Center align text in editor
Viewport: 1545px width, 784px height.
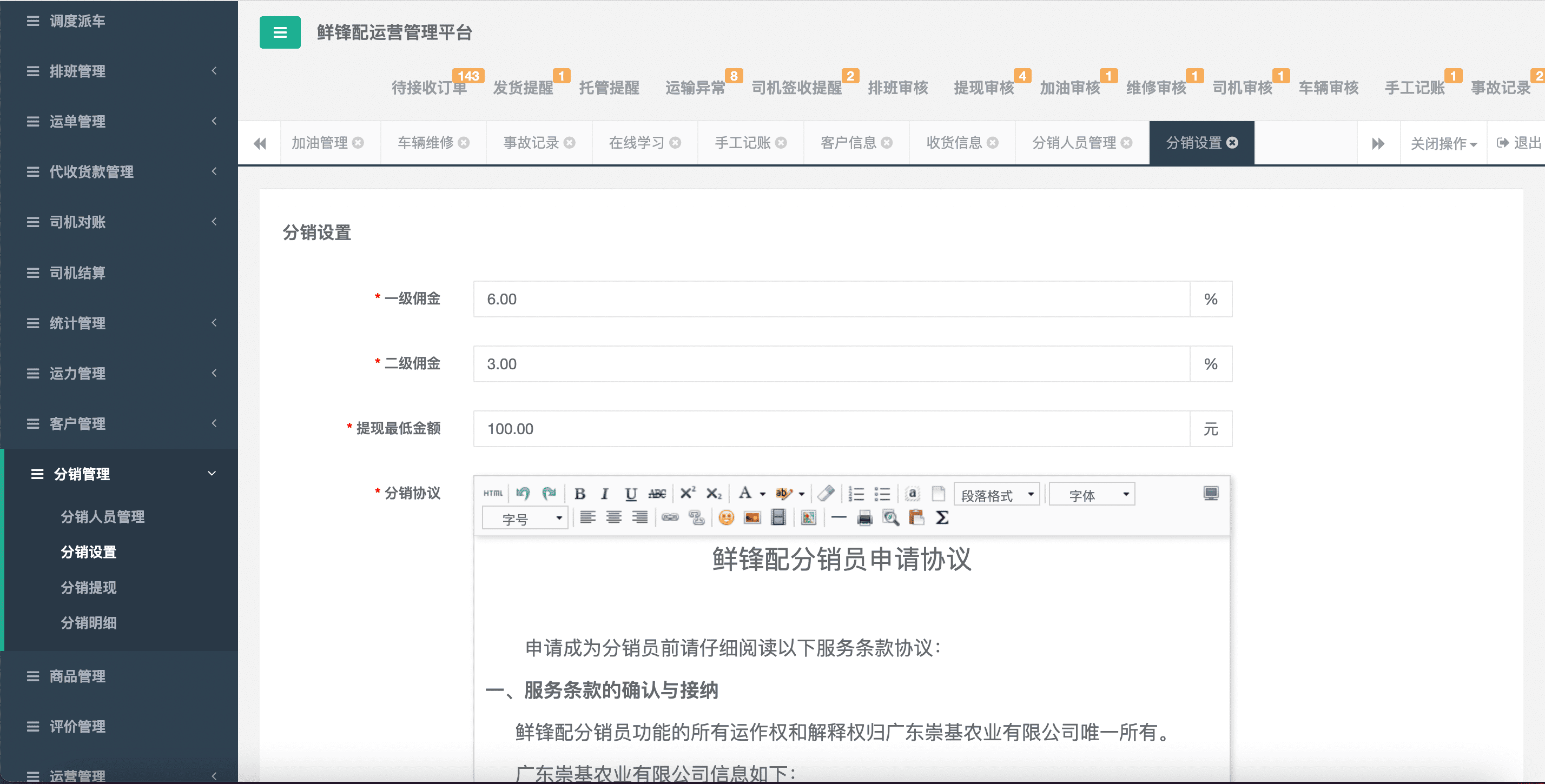[613, 517]
